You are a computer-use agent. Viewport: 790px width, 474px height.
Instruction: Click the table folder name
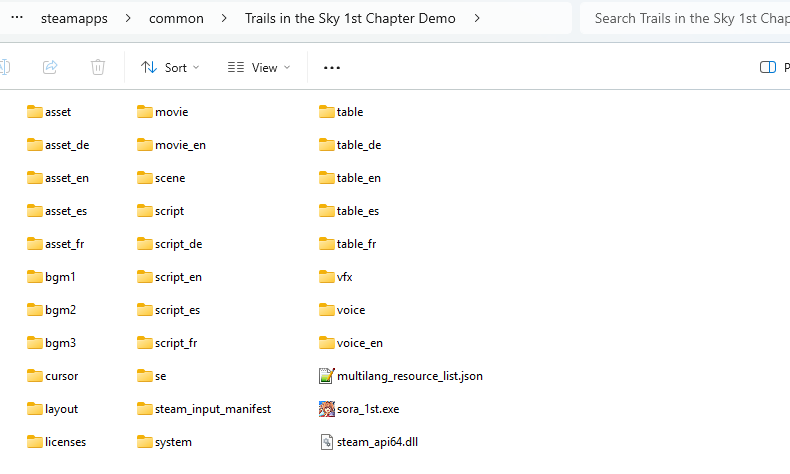coord(350,112)
